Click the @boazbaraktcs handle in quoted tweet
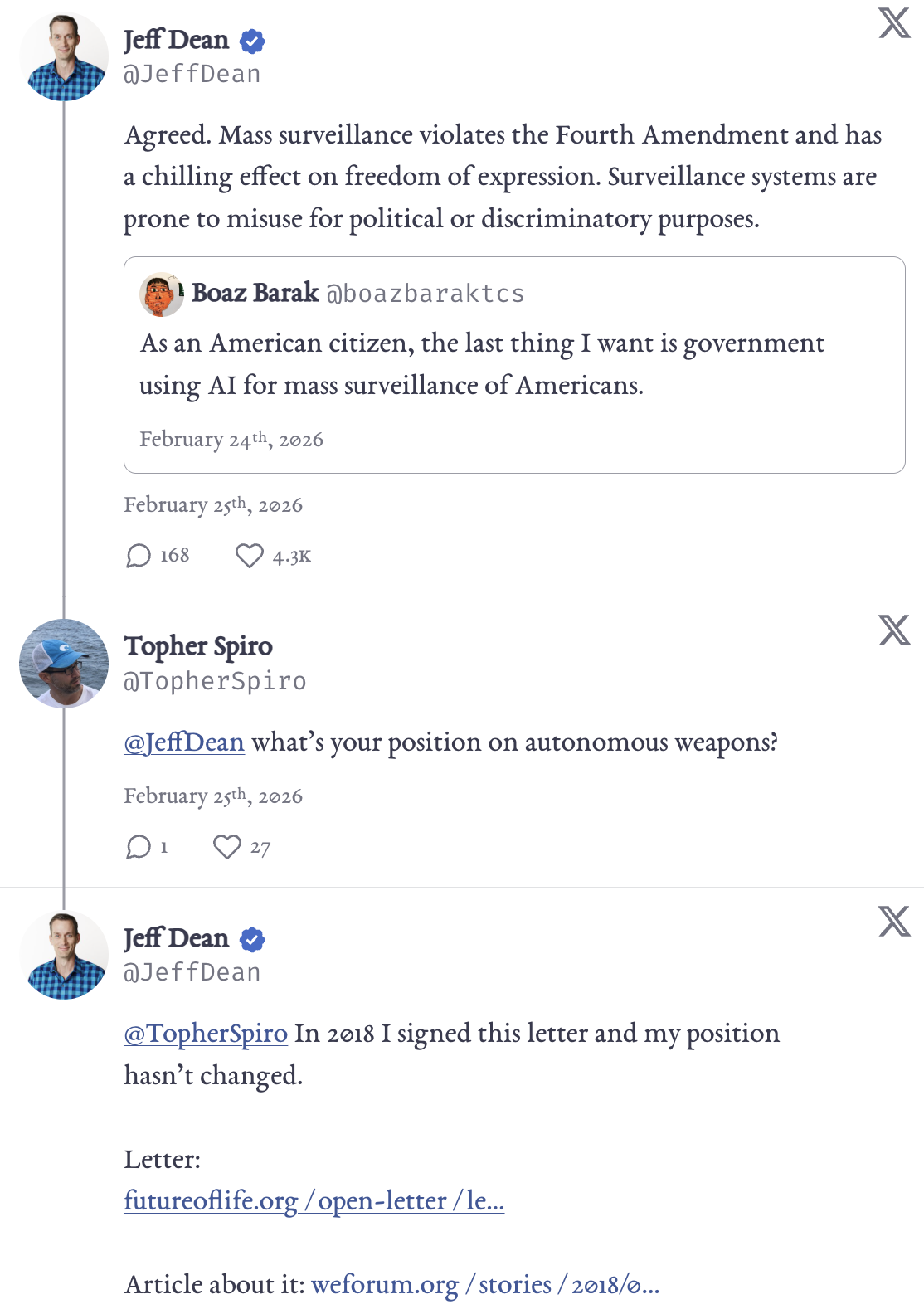 [426, 294]
